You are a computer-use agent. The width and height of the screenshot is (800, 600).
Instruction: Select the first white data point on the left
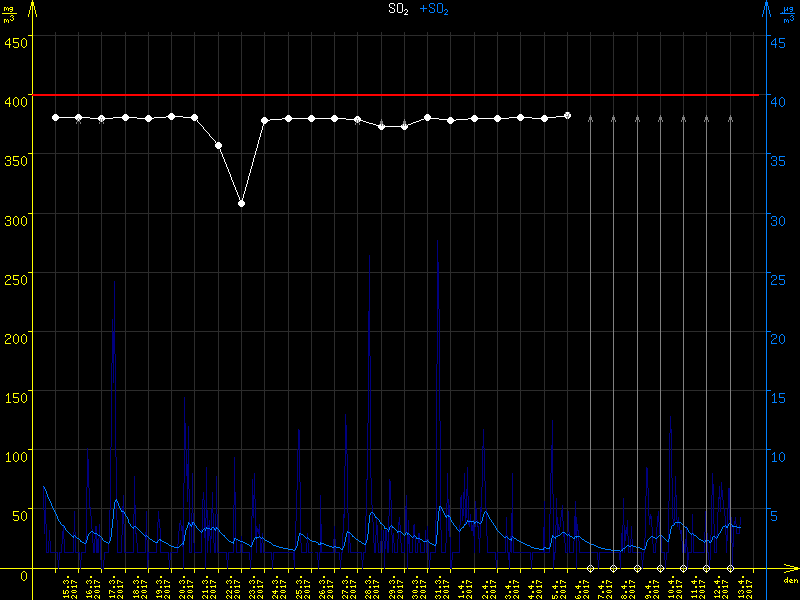[x=56, y=117]
